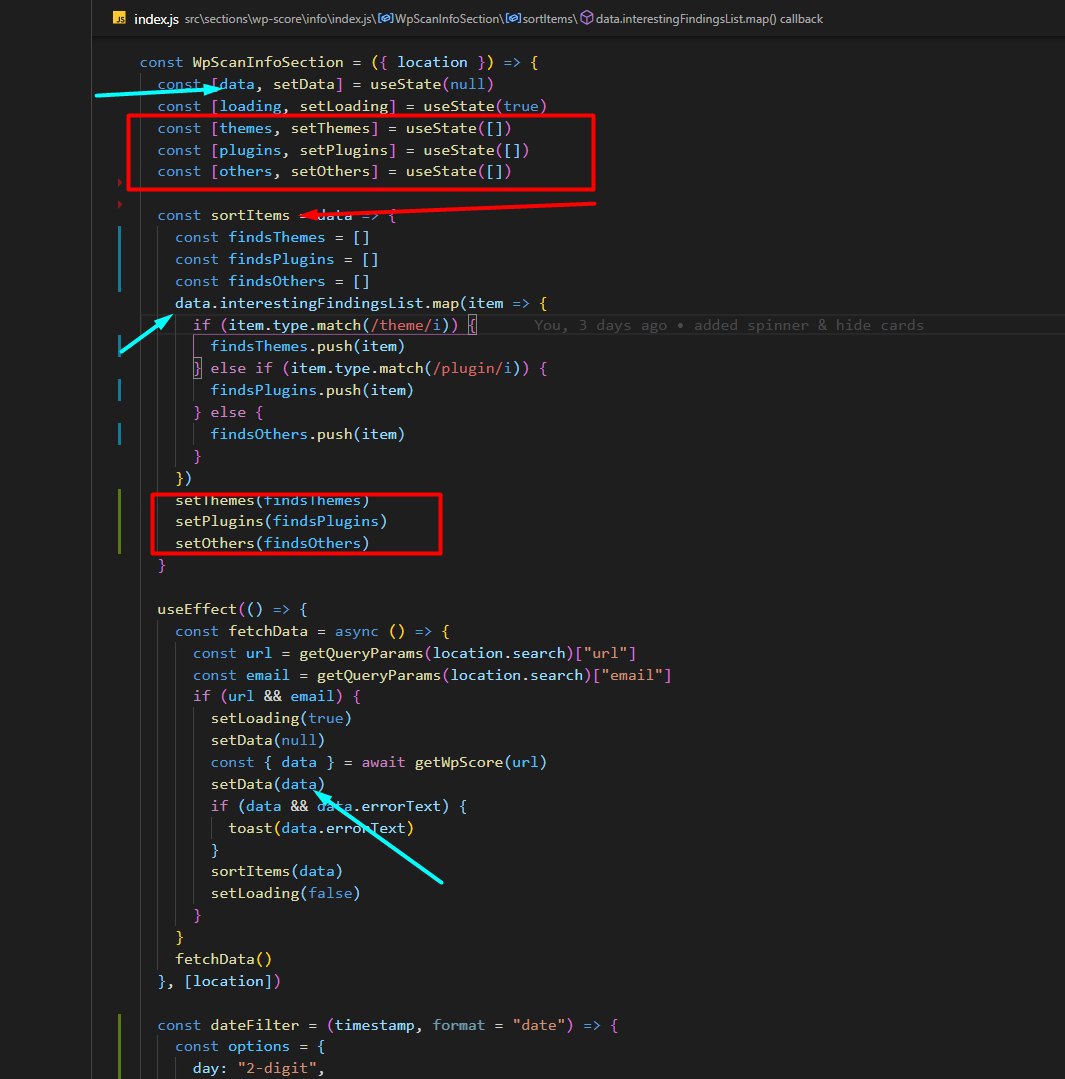Click the line 'setLoading(true)'
The width and height of the screenshot is (1065, 1079).
tap(281, 718)
